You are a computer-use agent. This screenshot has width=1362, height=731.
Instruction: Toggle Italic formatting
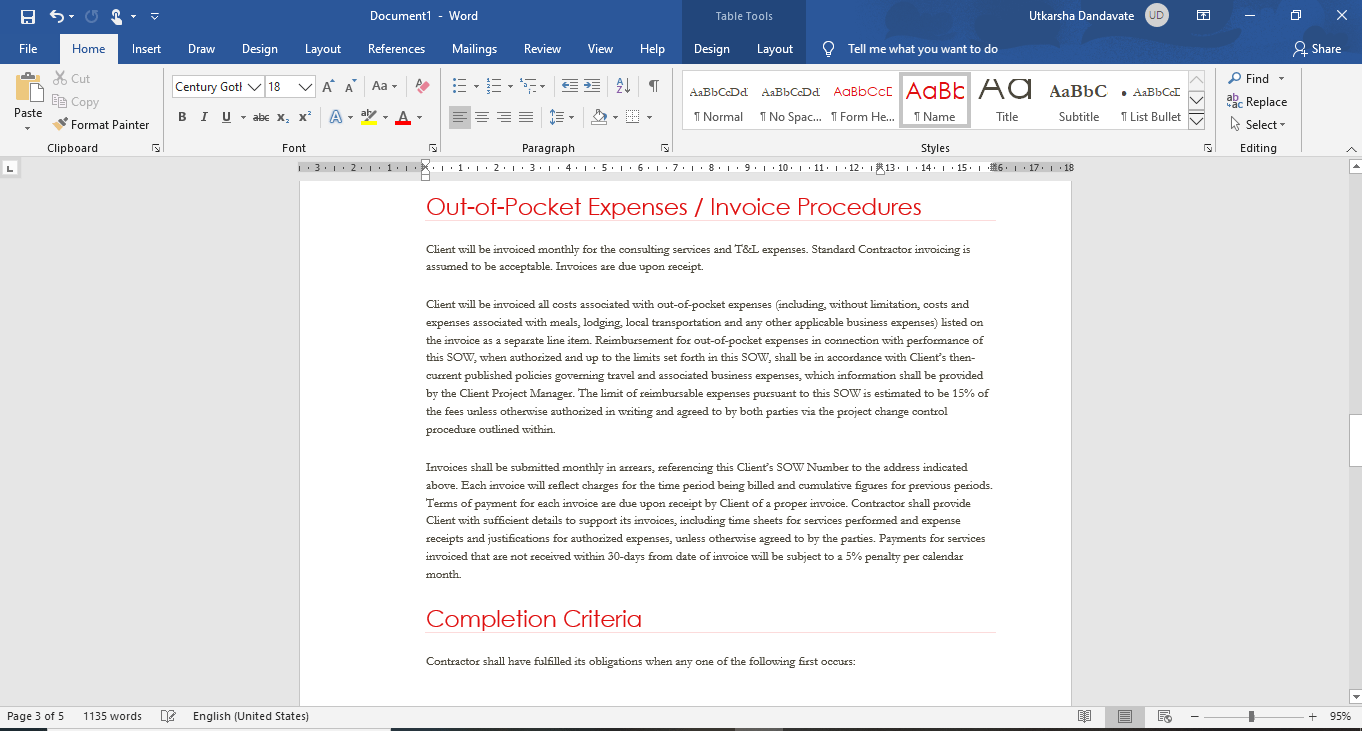tap(204, 117)
